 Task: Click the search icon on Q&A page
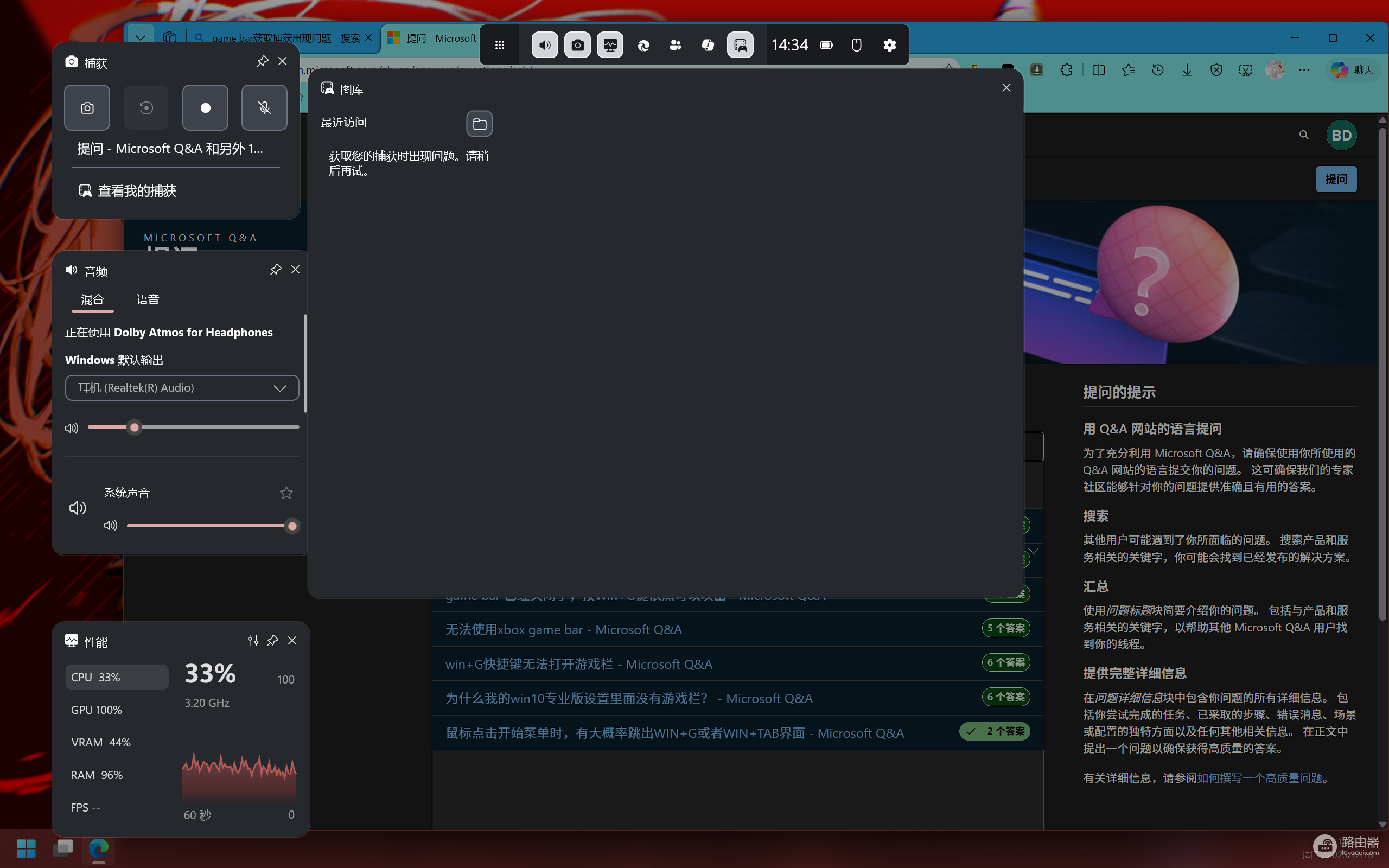click(x=1303, y=135)
